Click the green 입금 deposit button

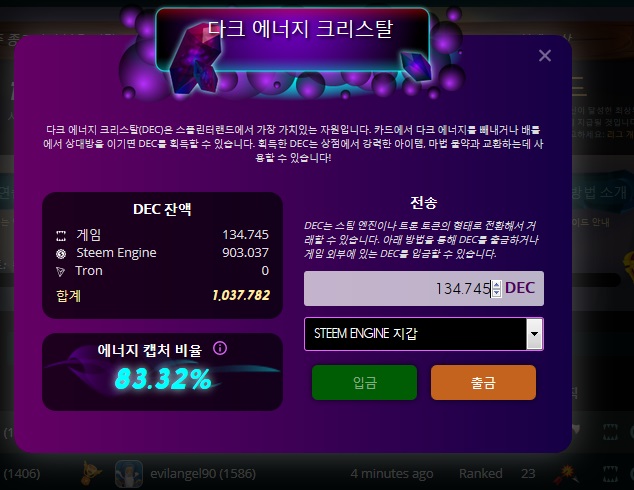[x=364, y=382]
